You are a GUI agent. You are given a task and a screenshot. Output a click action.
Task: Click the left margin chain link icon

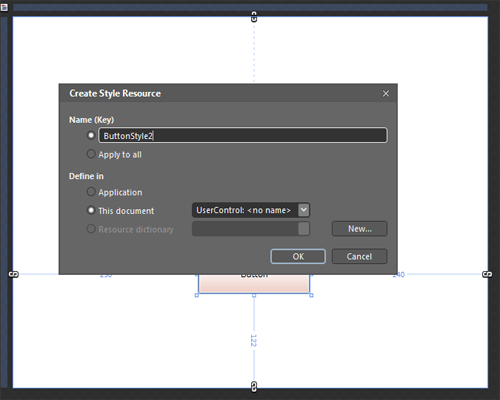[x=14, y=274]
